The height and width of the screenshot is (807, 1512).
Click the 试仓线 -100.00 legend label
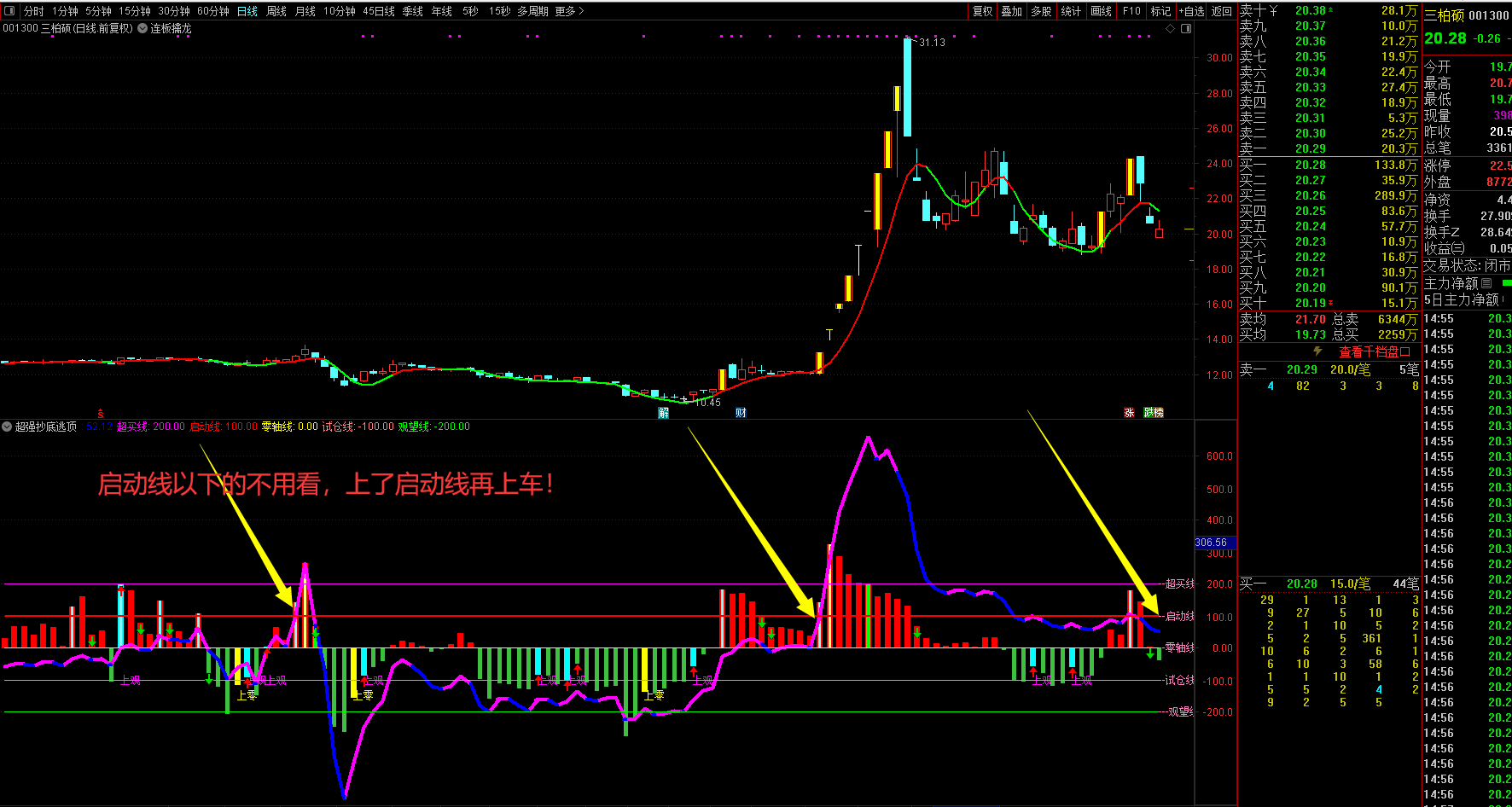coord(358,427)
